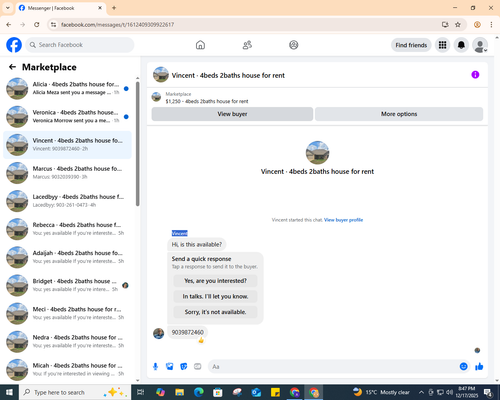Click the Windows taskbar search box
The image size is (500, 400).
tap(75, 392)
